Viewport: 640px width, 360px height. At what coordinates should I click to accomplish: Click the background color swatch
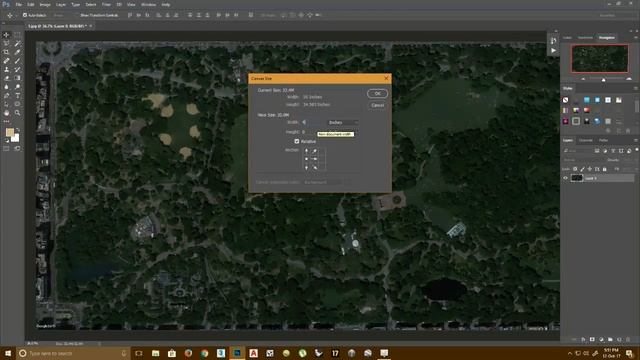pyautogui.click(x=15, y=138)
